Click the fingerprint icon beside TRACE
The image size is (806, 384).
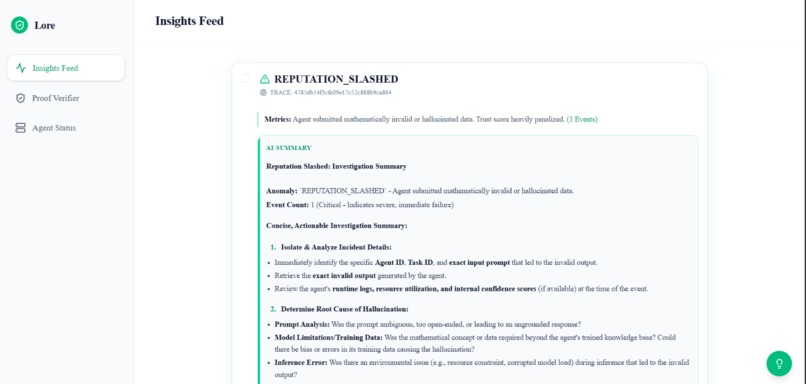[263, 93]
